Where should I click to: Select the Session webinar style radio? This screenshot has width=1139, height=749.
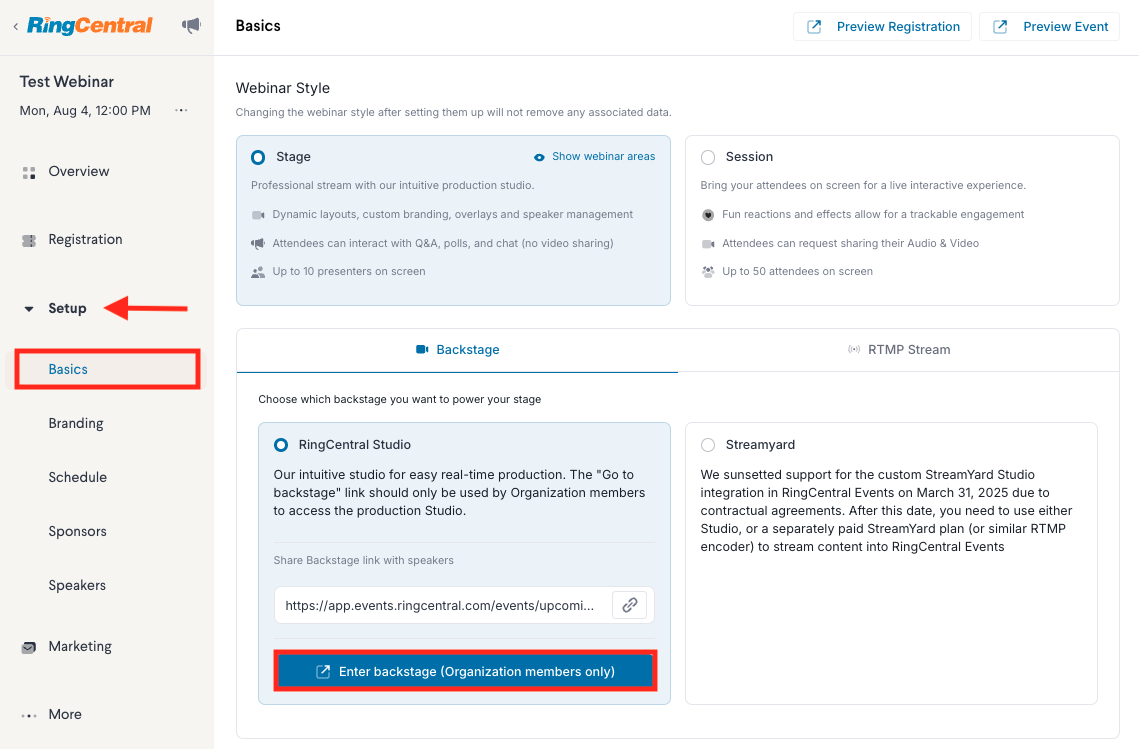[x=708, y=157]
